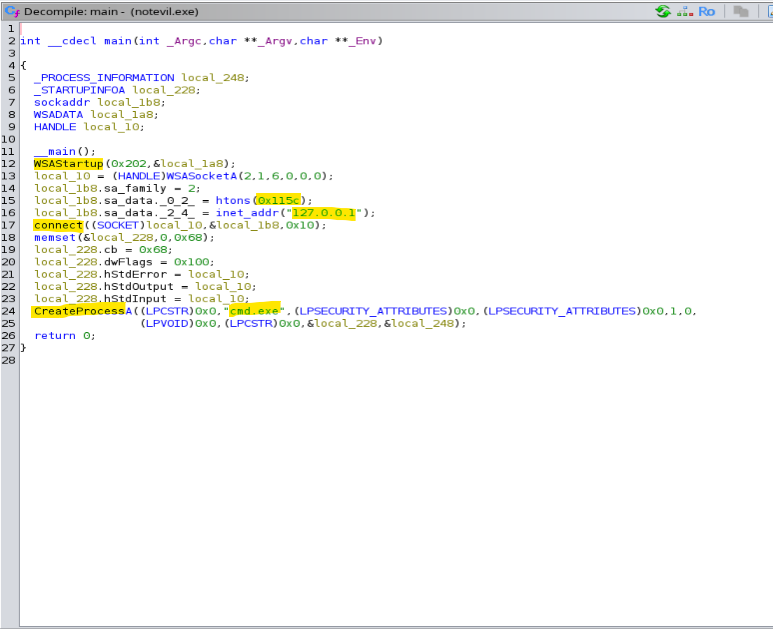Image resolution: width=773 pixels, height=629 pixels.
Task: Click the HANDLE type on line 9
Action: [55, 127]
